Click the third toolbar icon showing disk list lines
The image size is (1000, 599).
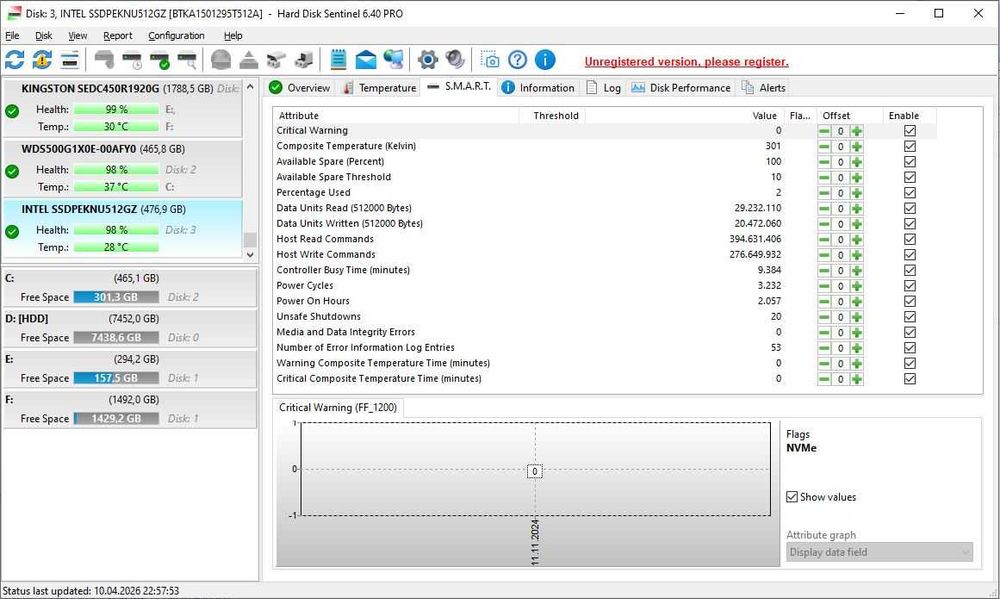(x=70, y=60)
